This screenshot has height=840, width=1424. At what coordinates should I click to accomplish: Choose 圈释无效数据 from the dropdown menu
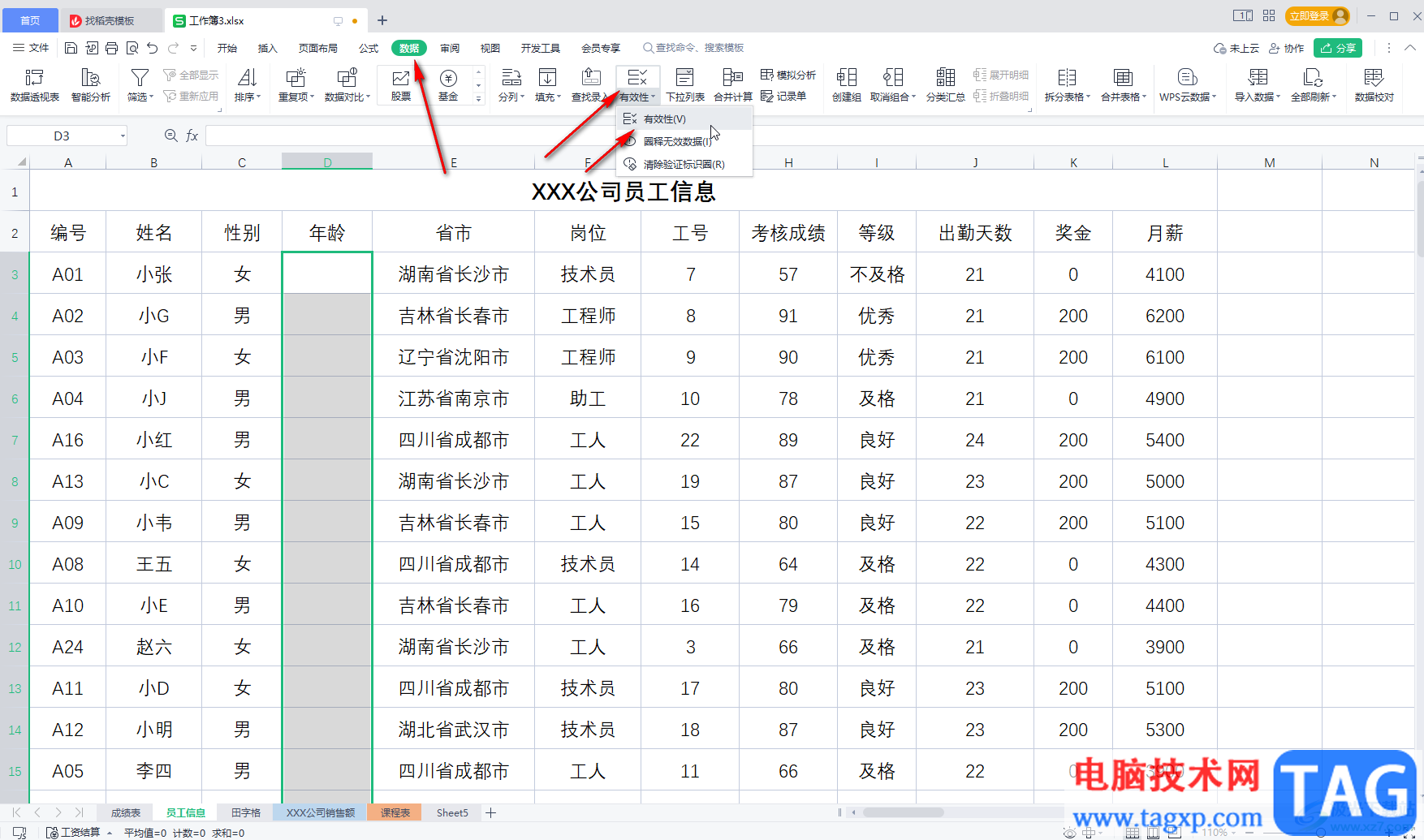pyautogui.click(x=684, y=141)
